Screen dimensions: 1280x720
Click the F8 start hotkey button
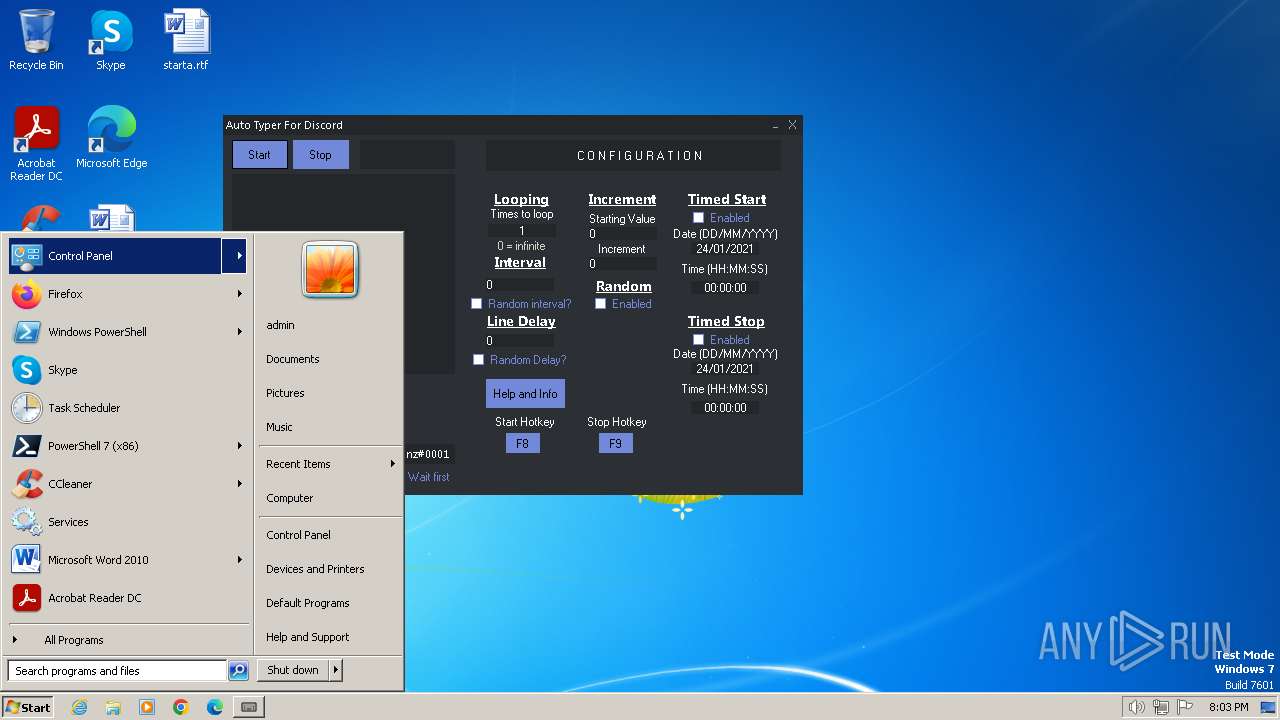tap(522, 444)
